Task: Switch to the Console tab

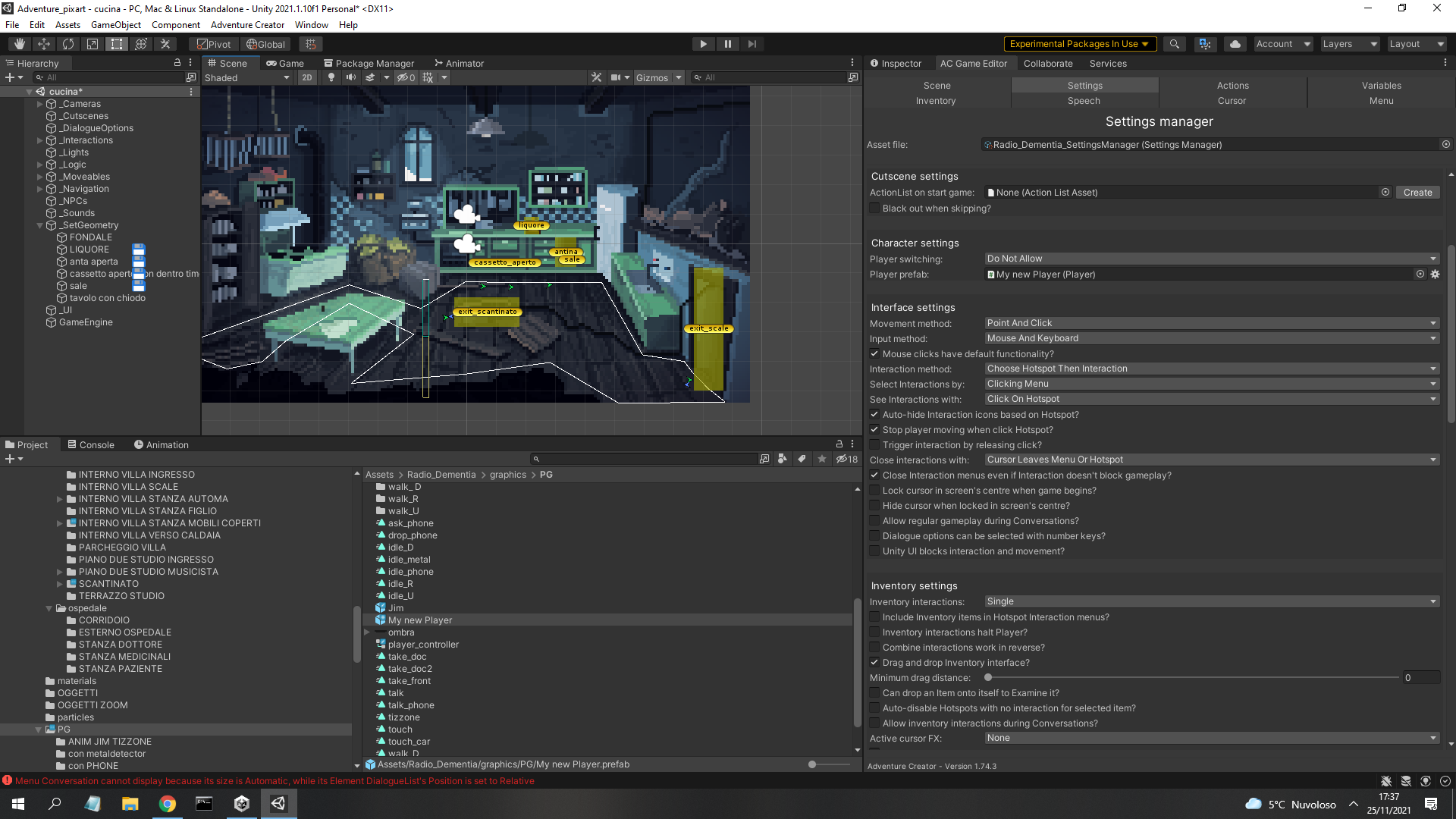Action: 91,445
